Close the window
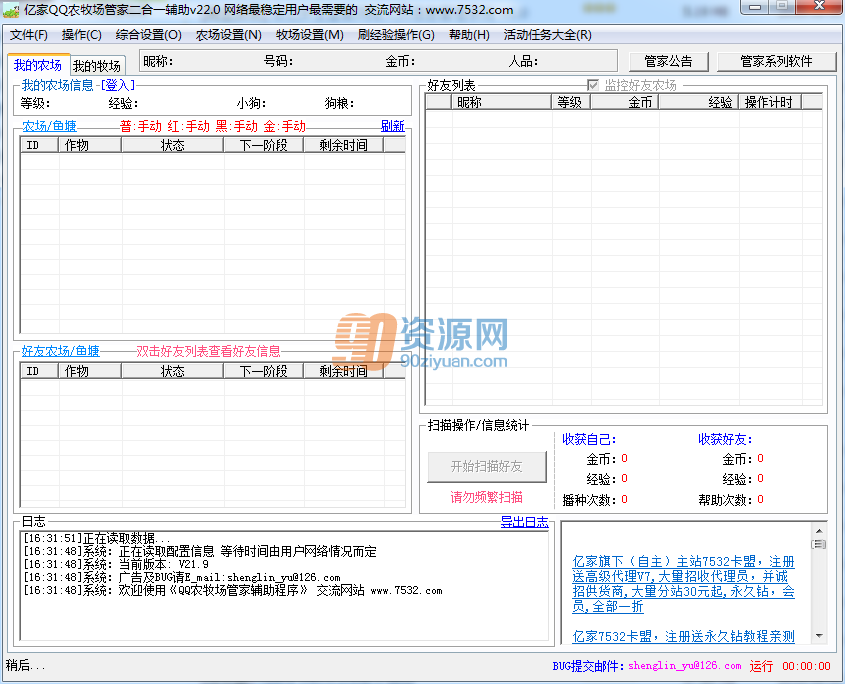845x684 pixels. coord(820,6)
